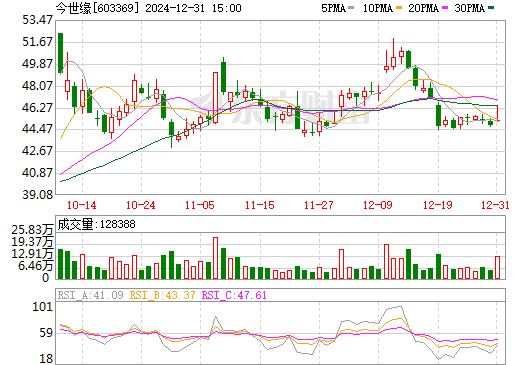
Task: Click the 20PMA magenta legend swatch
Action: (x=445, y=8)
